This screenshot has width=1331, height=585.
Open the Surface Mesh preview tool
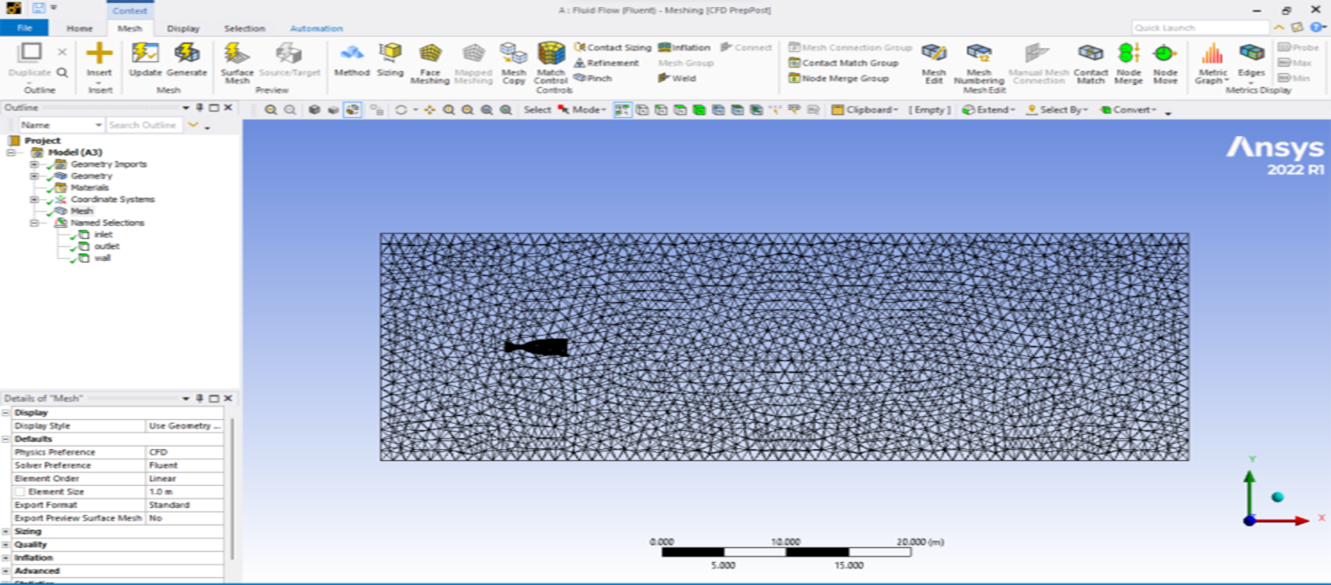pos(237,62)
